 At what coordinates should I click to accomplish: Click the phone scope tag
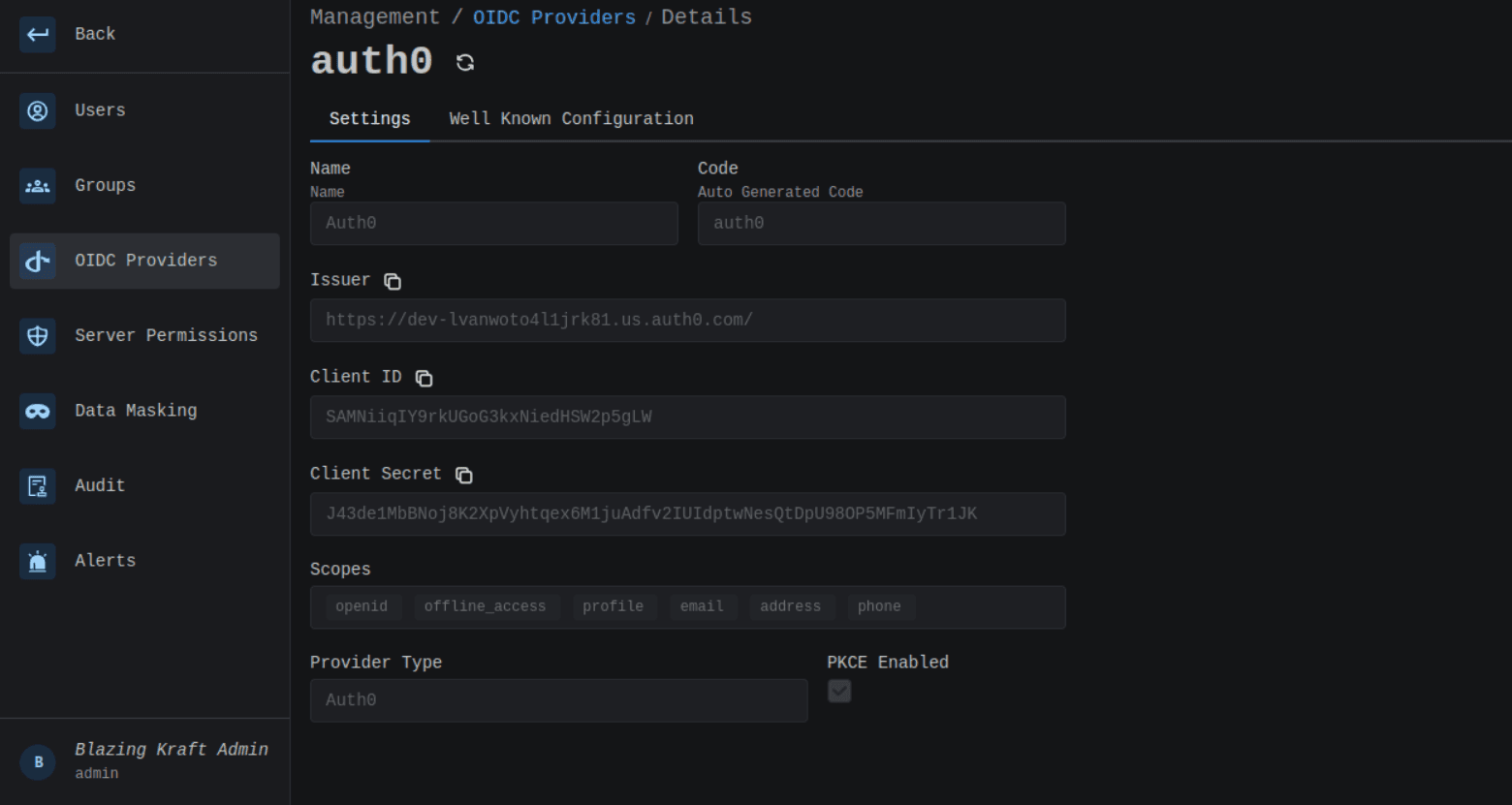[879, 607]
